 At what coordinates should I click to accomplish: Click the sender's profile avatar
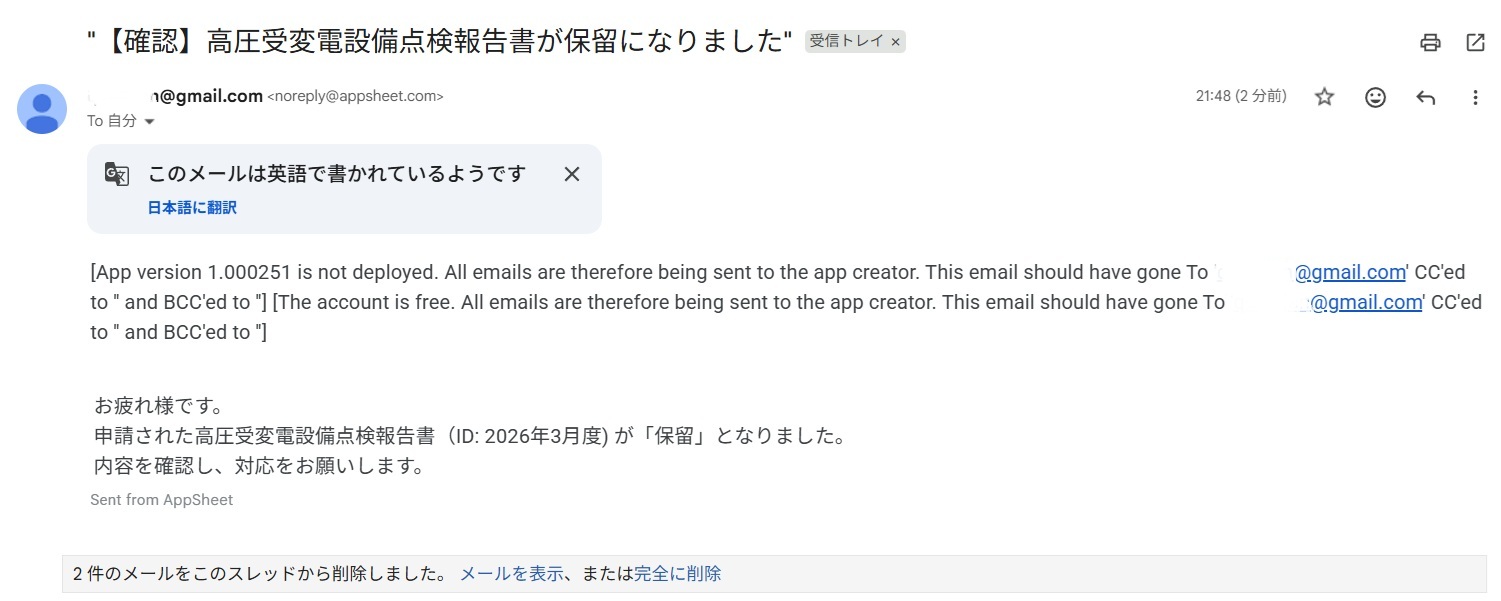point(42,108)
